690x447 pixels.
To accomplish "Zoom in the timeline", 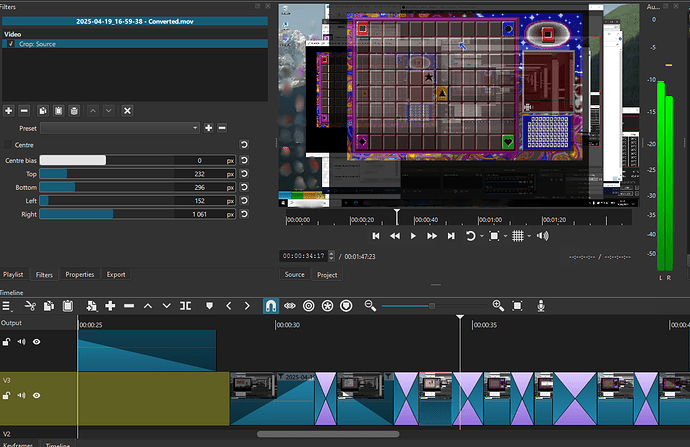I will pyautogui.click(x=498, y=306).
